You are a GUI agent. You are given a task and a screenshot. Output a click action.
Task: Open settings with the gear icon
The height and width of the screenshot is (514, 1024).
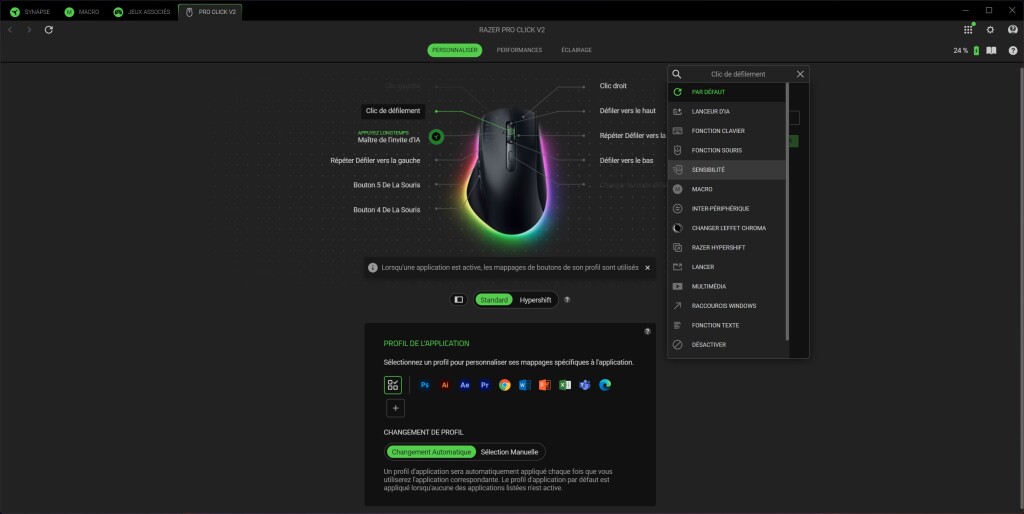[x=990, y=30]
